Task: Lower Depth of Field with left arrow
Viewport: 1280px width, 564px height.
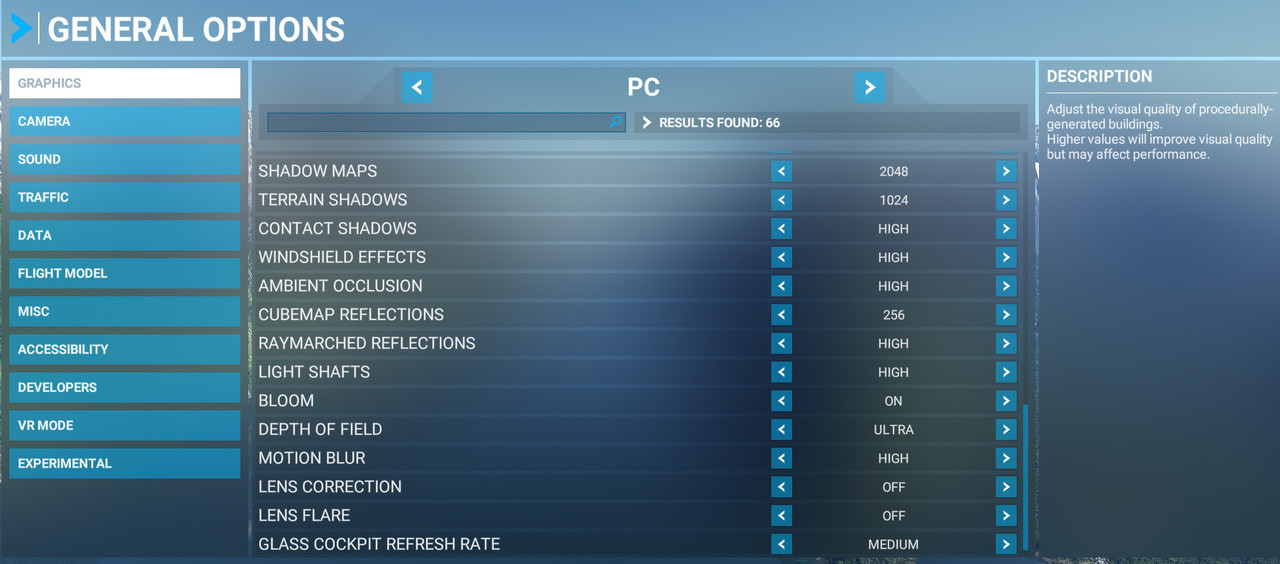Action: pyautogui.click(x=781, y=430)
